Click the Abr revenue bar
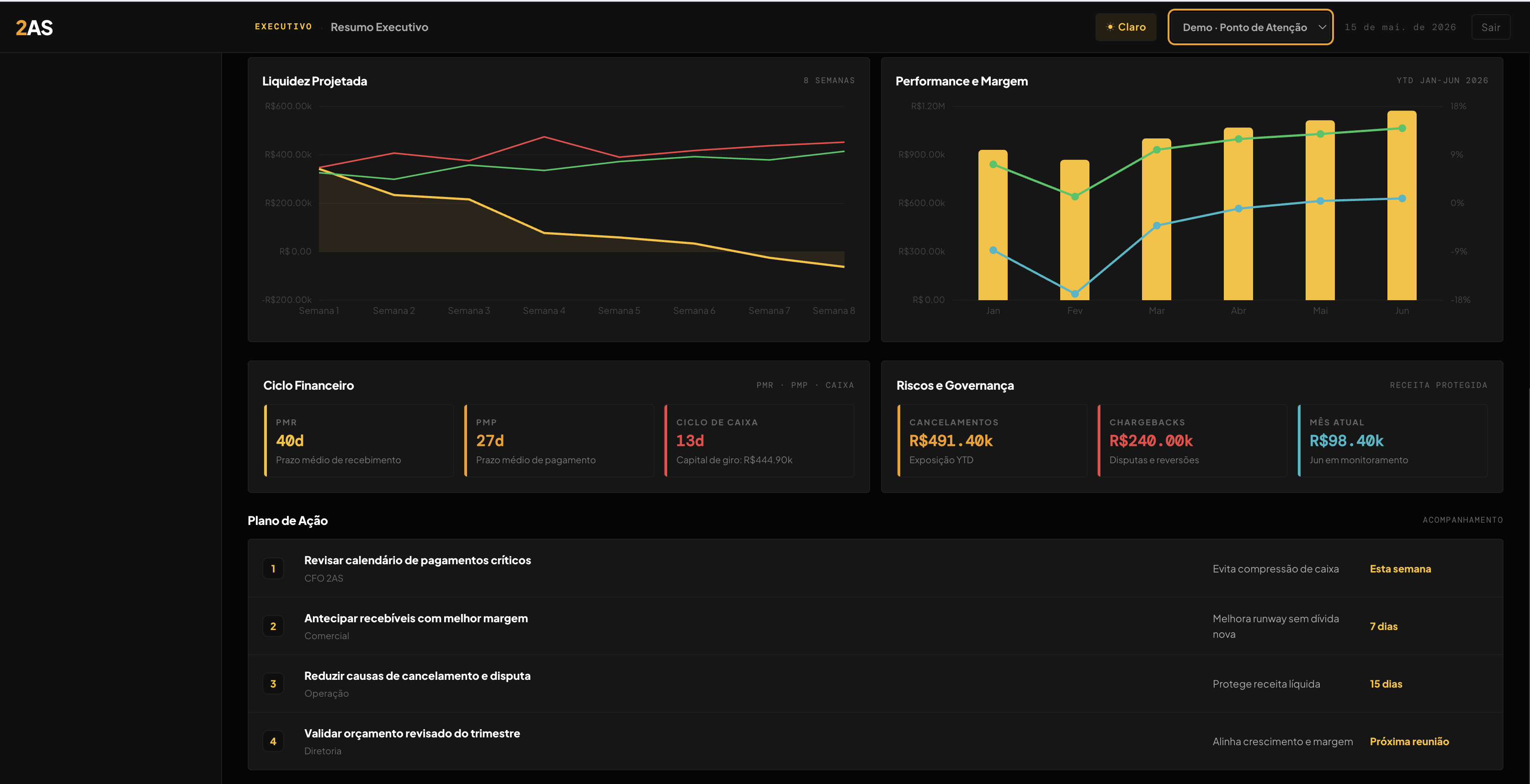1530x784 pixels. coord(1238,214)
